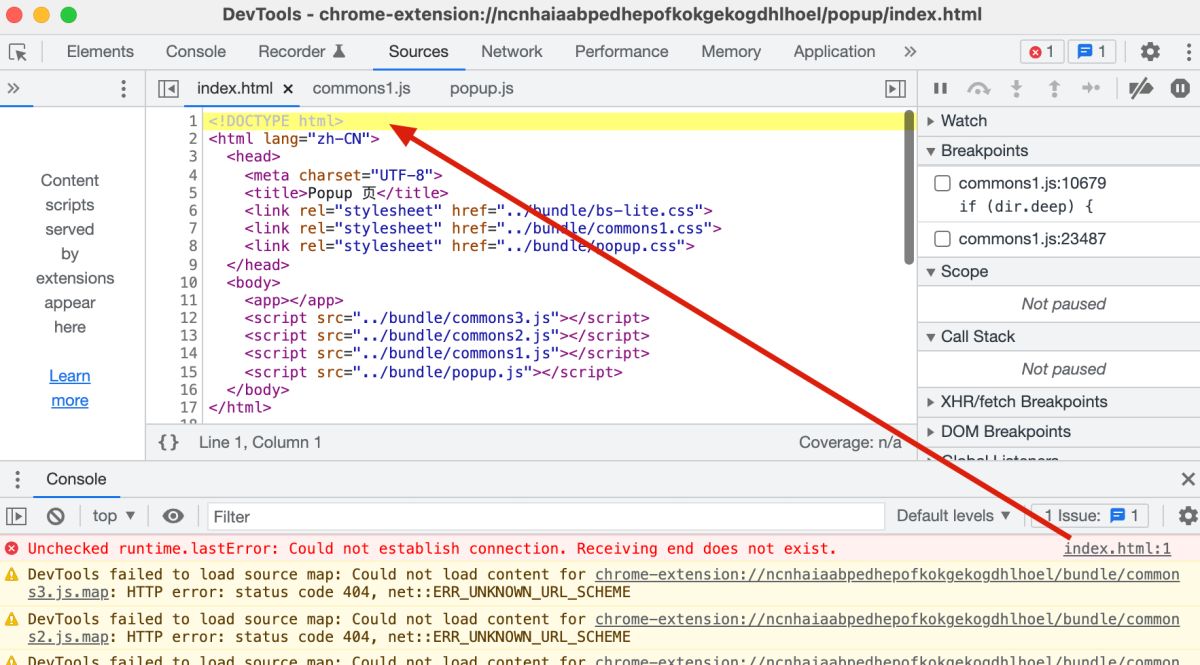
Task: Show more DevTools tabs chevron
Action: tap(909, 52)
